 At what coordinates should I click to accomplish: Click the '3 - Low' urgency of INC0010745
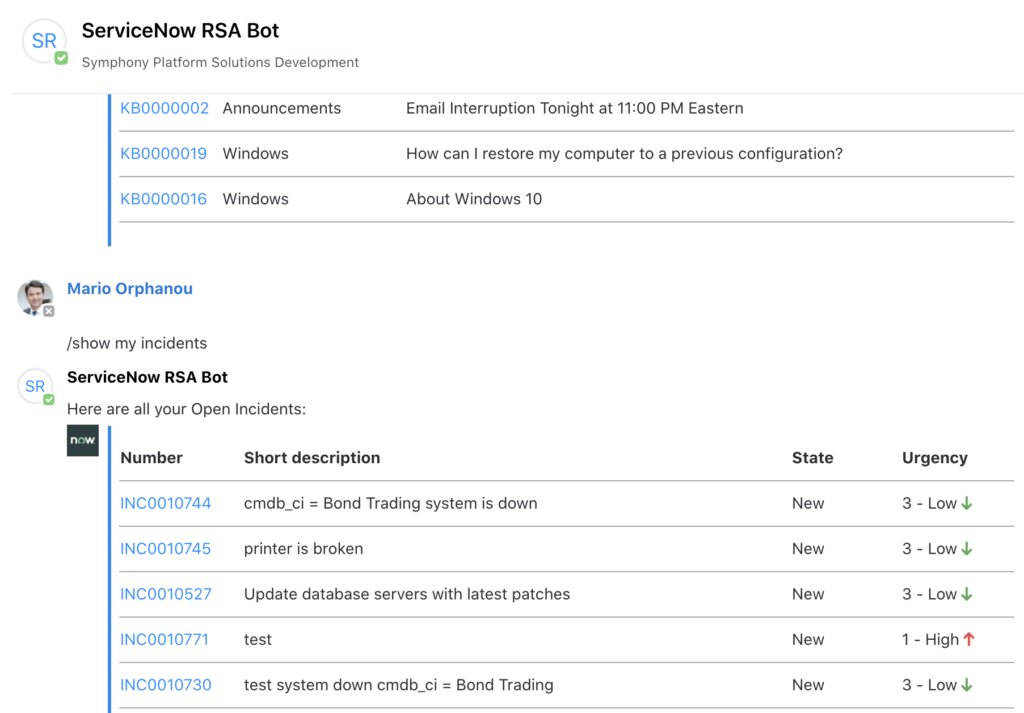pos(937,549)
